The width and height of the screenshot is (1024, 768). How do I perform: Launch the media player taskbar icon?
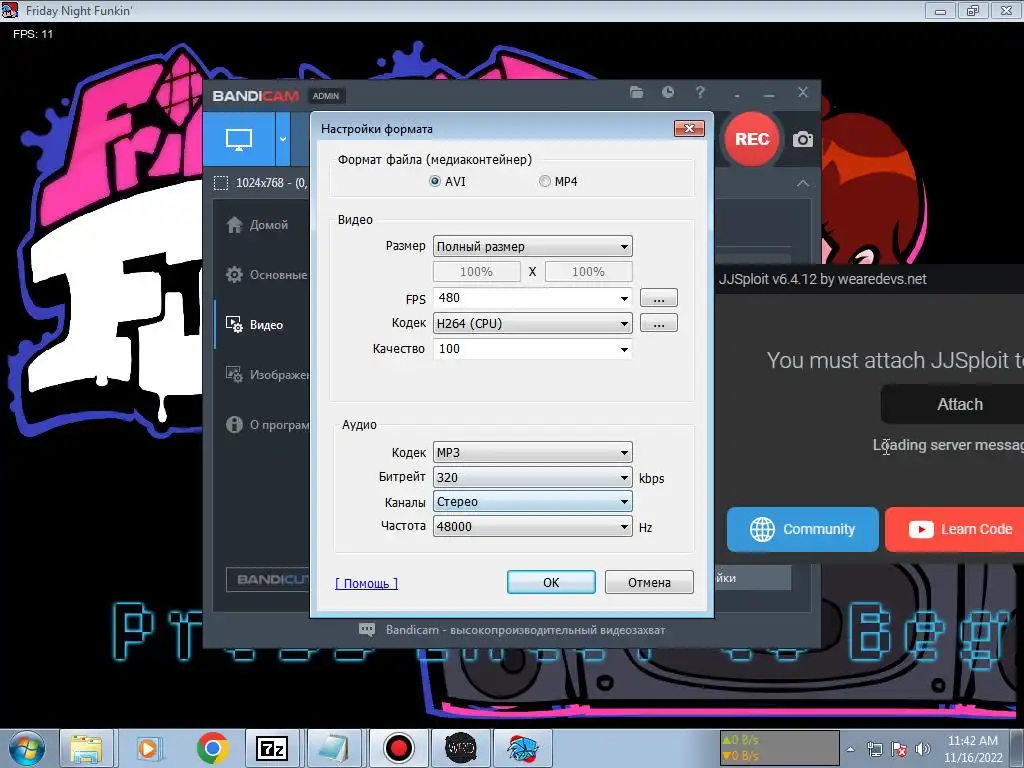click(149, 748)
